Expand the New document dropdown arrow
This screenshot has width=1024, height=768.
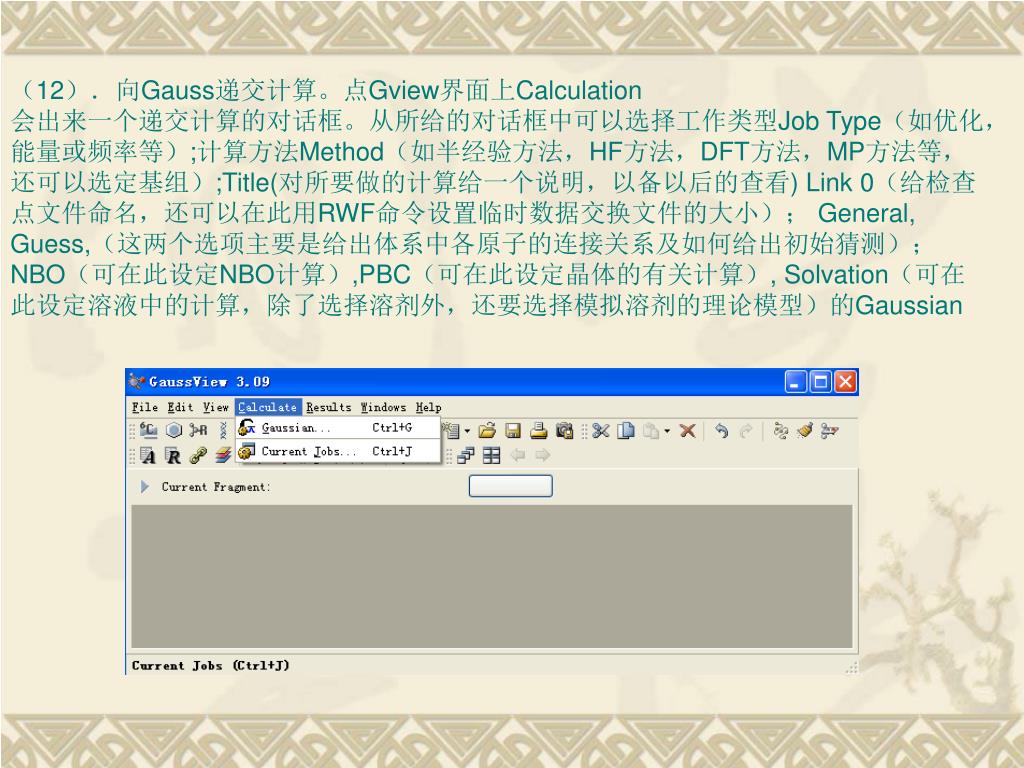coord(467,431)
